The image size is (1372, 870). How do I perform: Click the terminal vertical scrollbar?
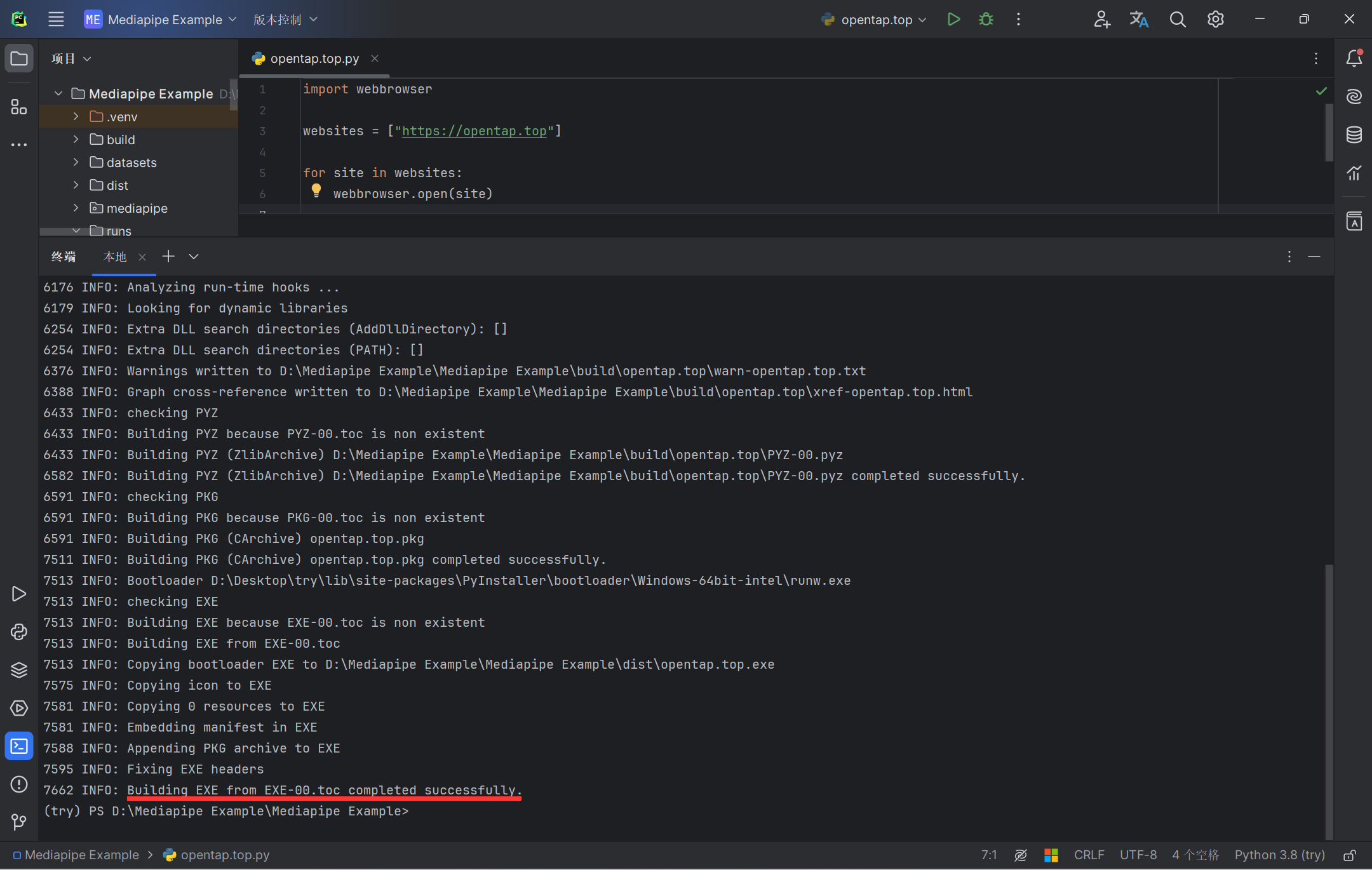pyautogui.click(x=1329, y=702)
